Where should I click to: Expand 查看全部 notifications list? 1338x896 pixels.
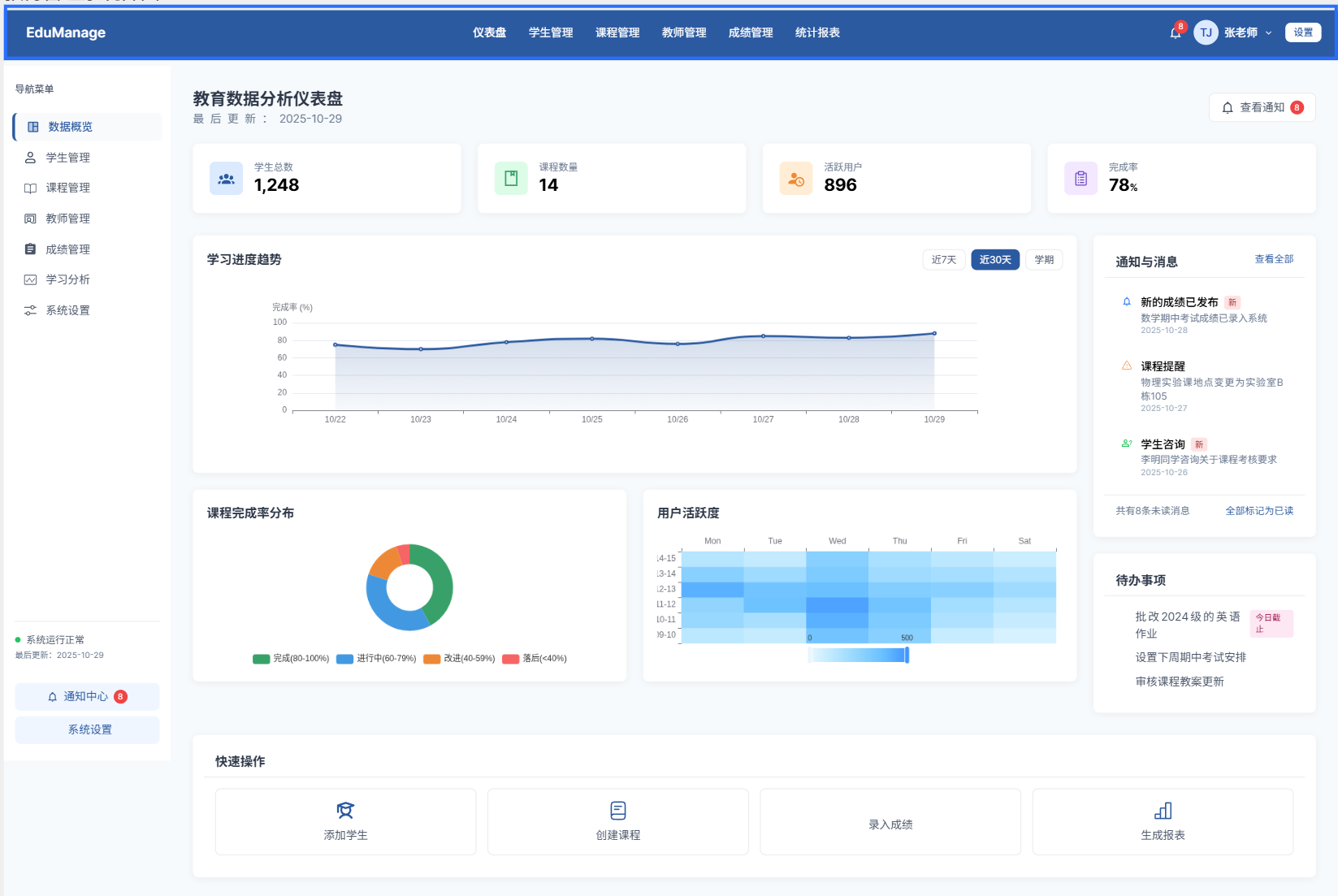(1274, 258)
